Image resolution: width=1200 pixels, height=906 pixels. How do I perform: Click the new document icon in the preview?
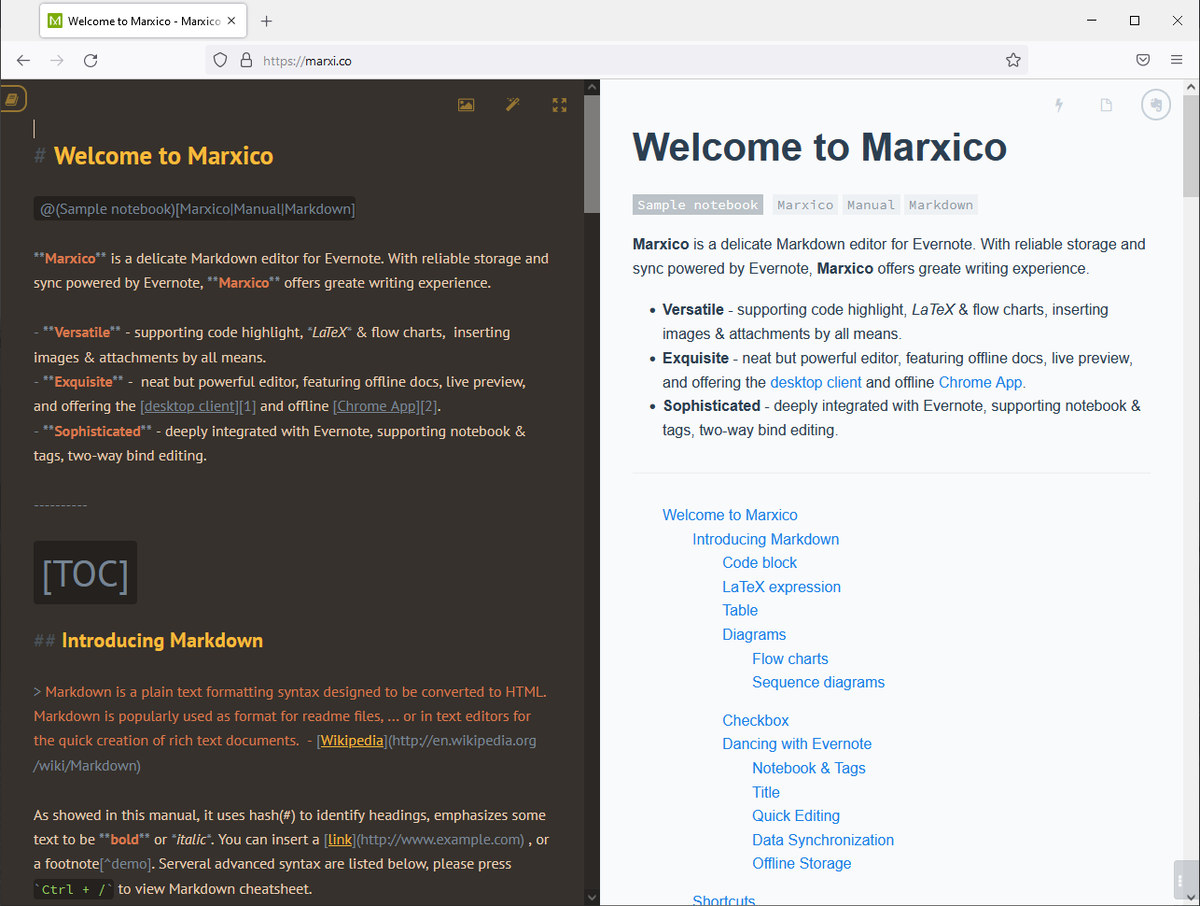pos(1106,105)
